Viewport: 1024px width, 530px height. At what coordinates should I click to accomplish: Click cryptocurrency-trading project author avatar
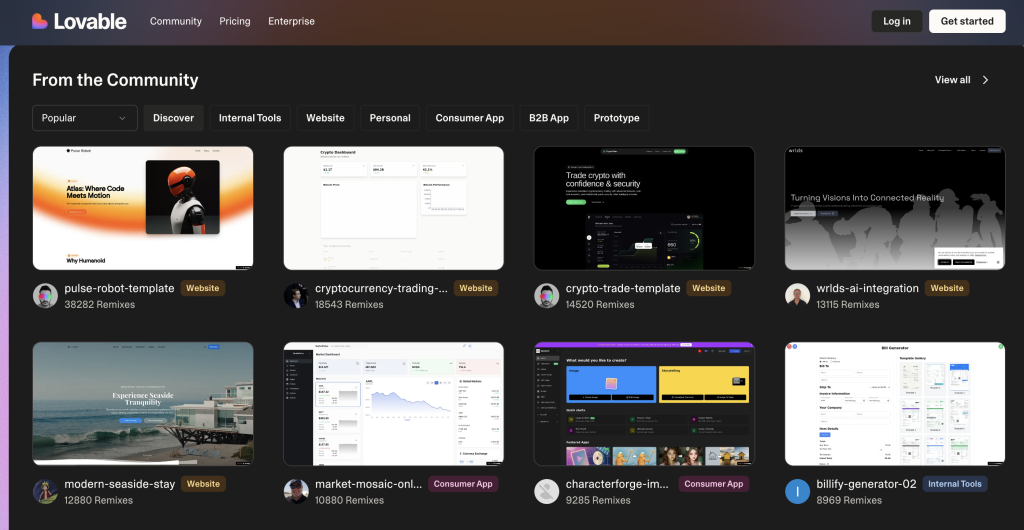[296, 295]
